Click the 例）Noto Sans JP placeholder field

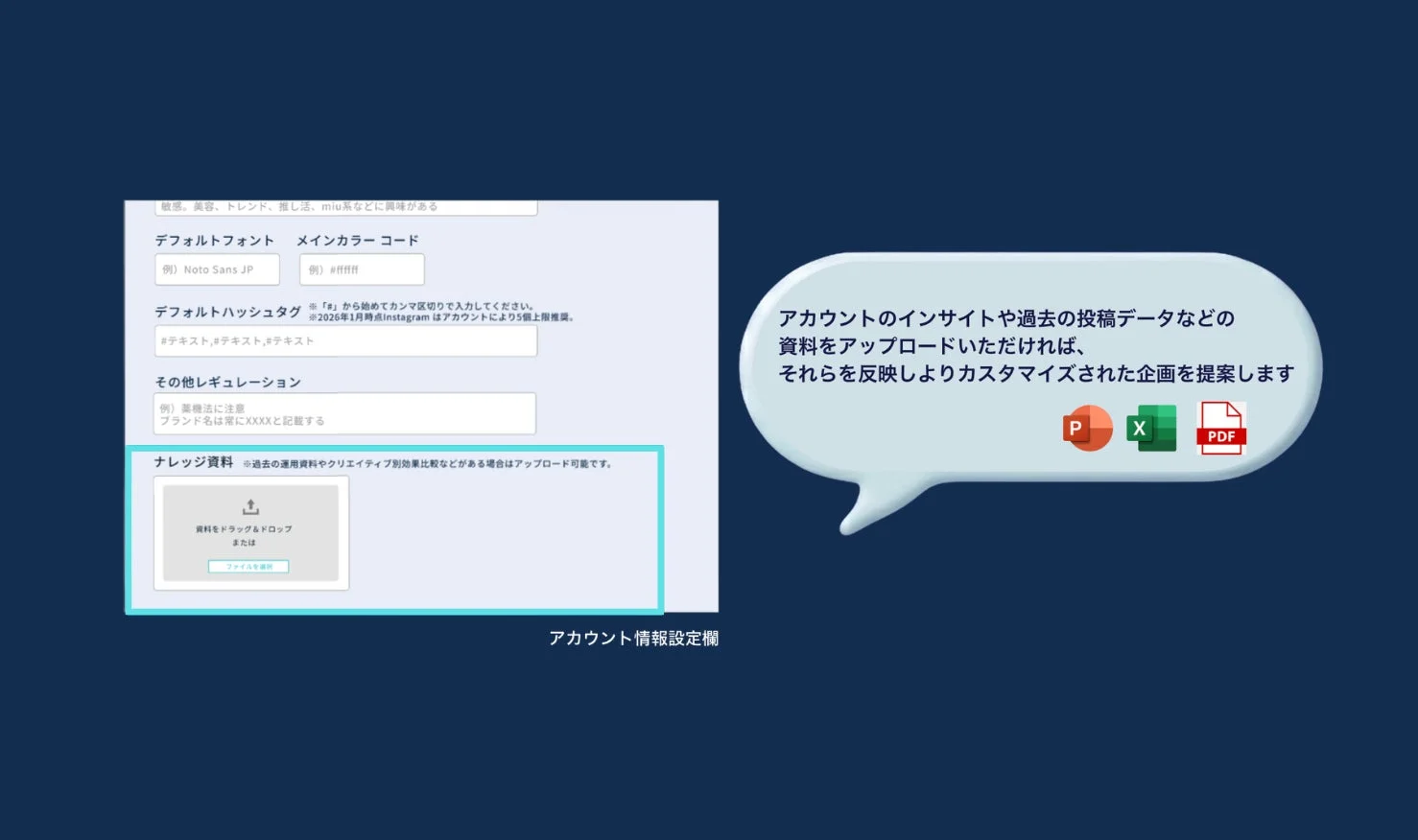point(217,269)
